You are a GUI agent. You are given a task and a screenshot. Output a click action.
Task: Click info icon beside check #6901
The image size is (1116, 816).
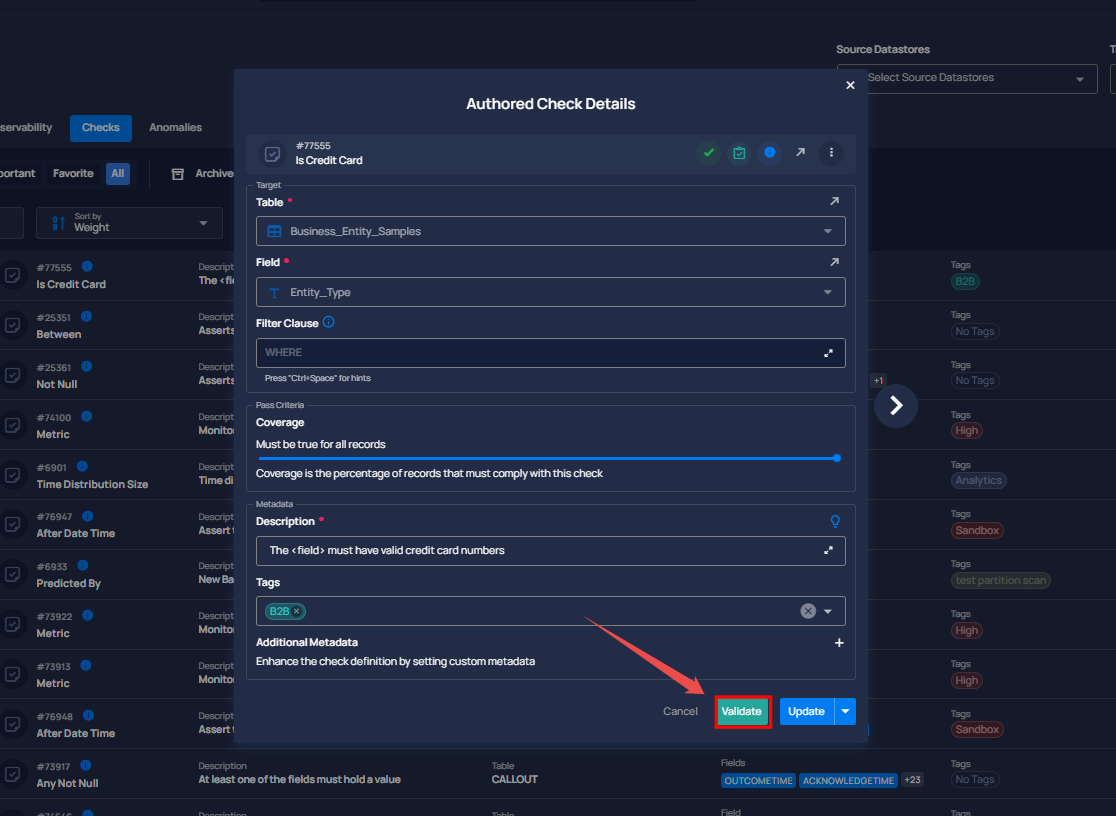(82, 466)
